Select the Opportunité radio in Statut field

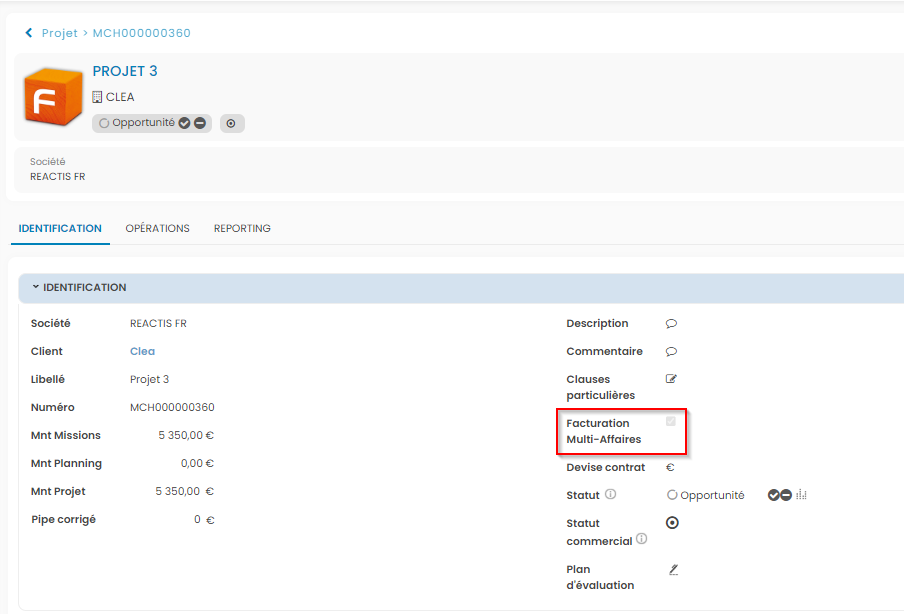(672, 495)
